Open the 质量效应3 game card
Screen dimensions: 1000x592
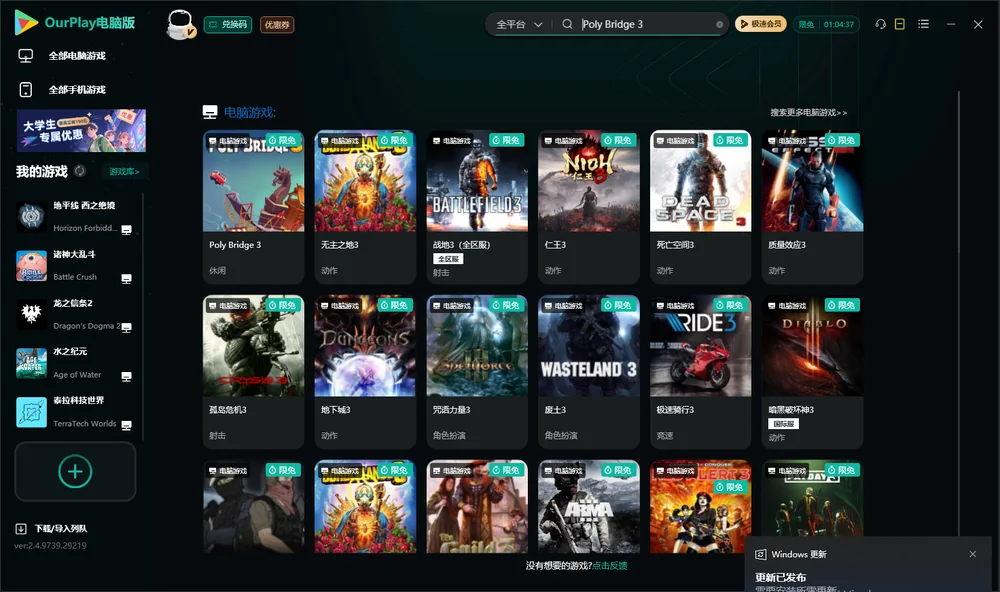[x=812, y=207]
